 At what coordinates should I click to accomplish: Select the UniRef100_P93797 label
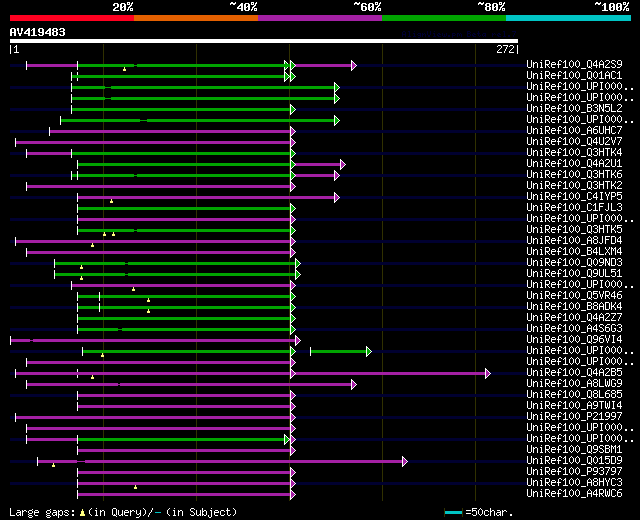pos(574,472)
